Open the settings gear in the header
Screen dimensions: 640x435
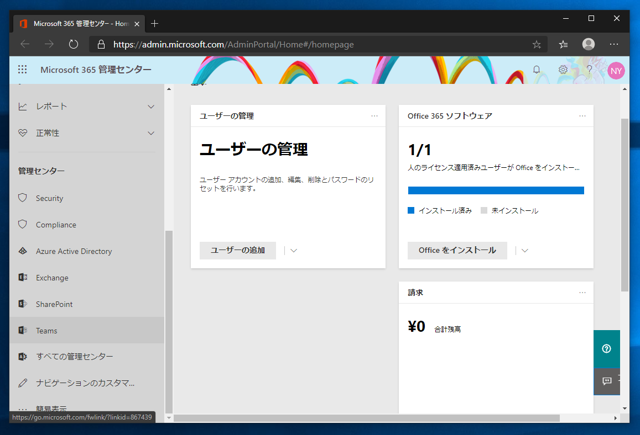[x=563, y=70]
